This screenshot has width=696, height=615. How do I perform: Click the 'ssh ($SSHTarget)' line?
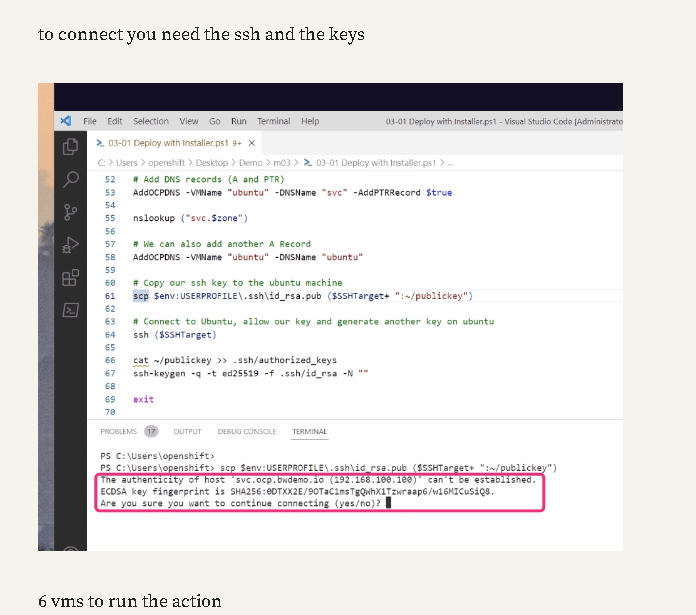(x=174, y=335)
